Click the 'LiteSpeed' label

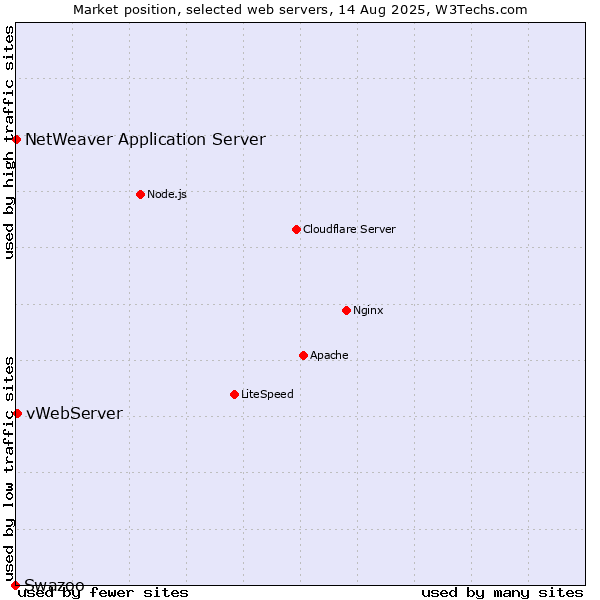pos(267,394)
